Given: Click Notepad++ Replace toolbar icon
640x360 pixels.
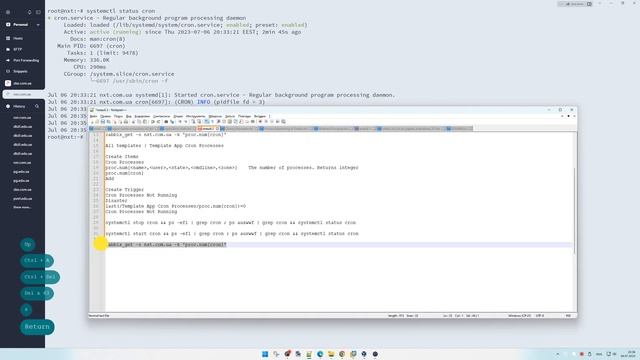Looking at the screenshot, I should click(172, 122).
